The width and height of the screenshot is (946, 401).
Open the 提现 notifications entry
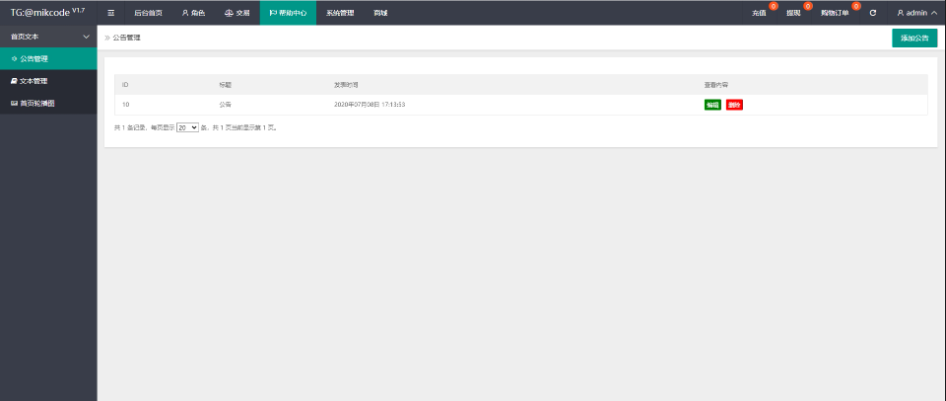click(x=795, y=13)
